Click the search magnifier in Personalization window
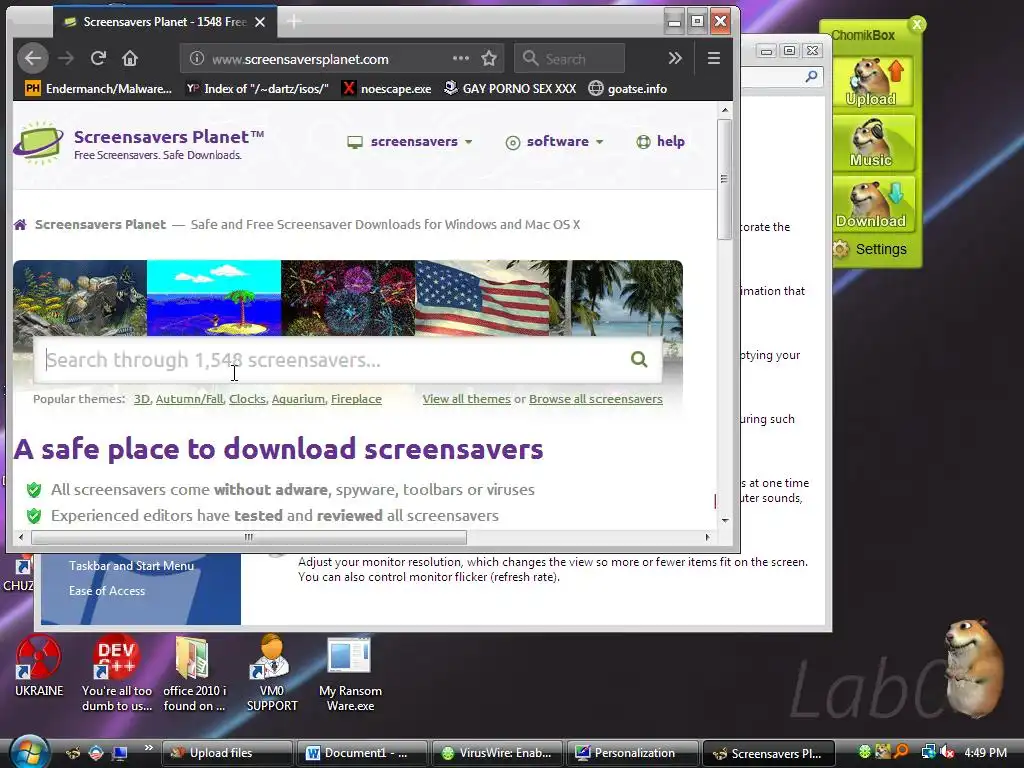The height and width of the screenshot is (768, 1024). (x=812, y=76)
